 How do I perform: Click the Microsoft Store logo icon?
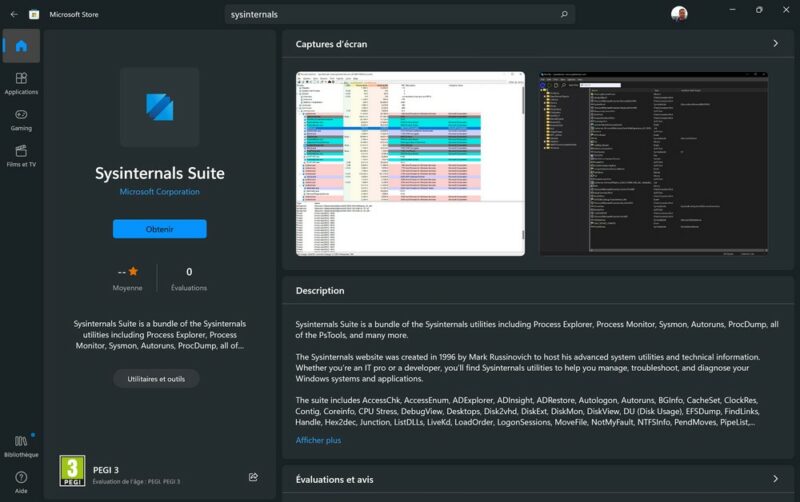pos(34,14)
